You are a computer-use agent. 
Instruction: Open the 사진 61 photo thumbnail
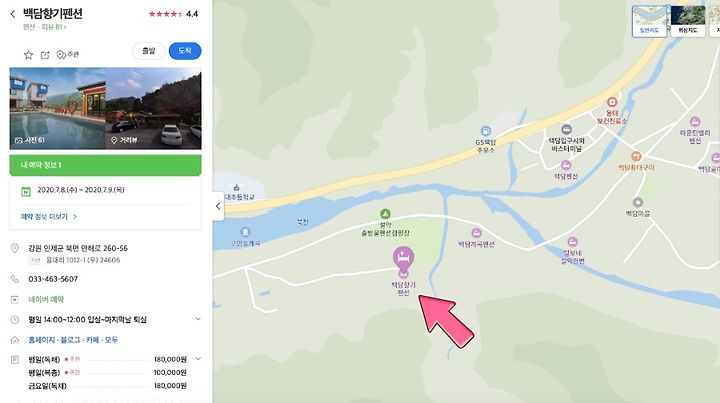57,108
